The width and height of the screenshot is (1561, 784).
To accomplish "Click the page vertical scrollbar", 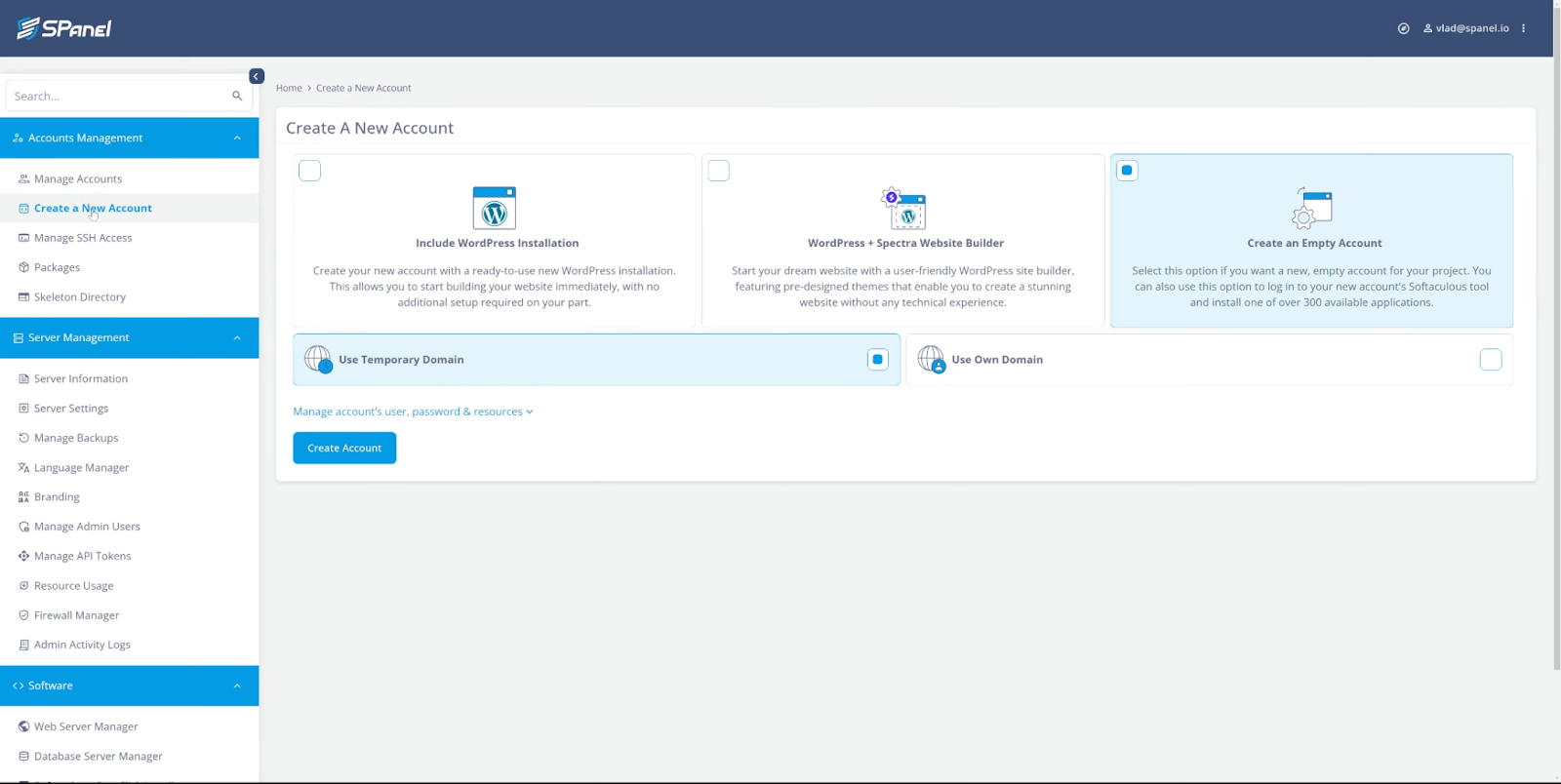I will (x=1557, y=341).
